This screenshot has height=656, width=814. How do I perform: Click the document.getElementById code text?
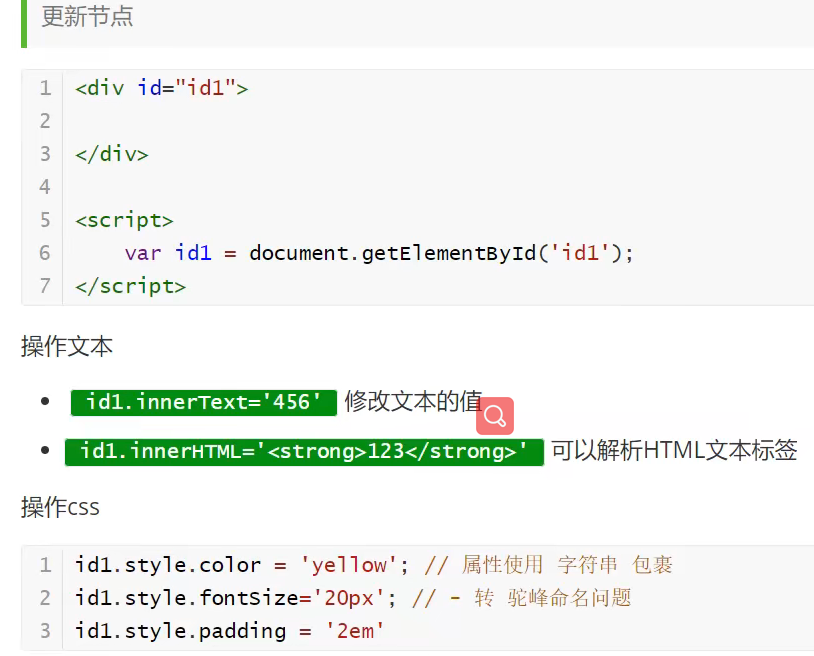coord(441,253)
